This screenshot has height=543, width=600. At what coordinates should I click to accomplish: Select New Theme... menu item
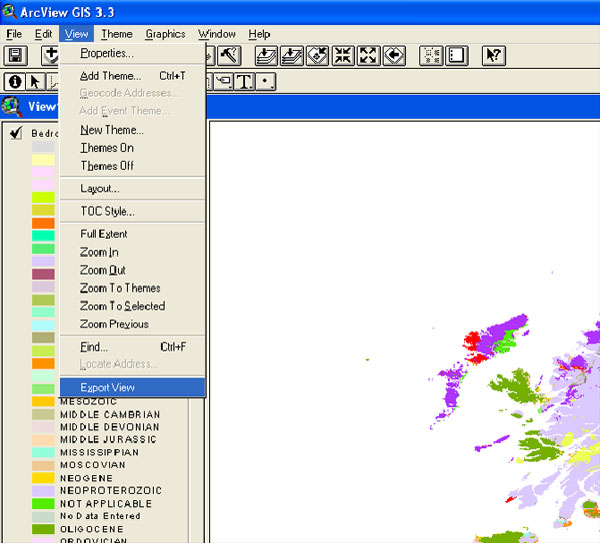click(x=132, y=130)
